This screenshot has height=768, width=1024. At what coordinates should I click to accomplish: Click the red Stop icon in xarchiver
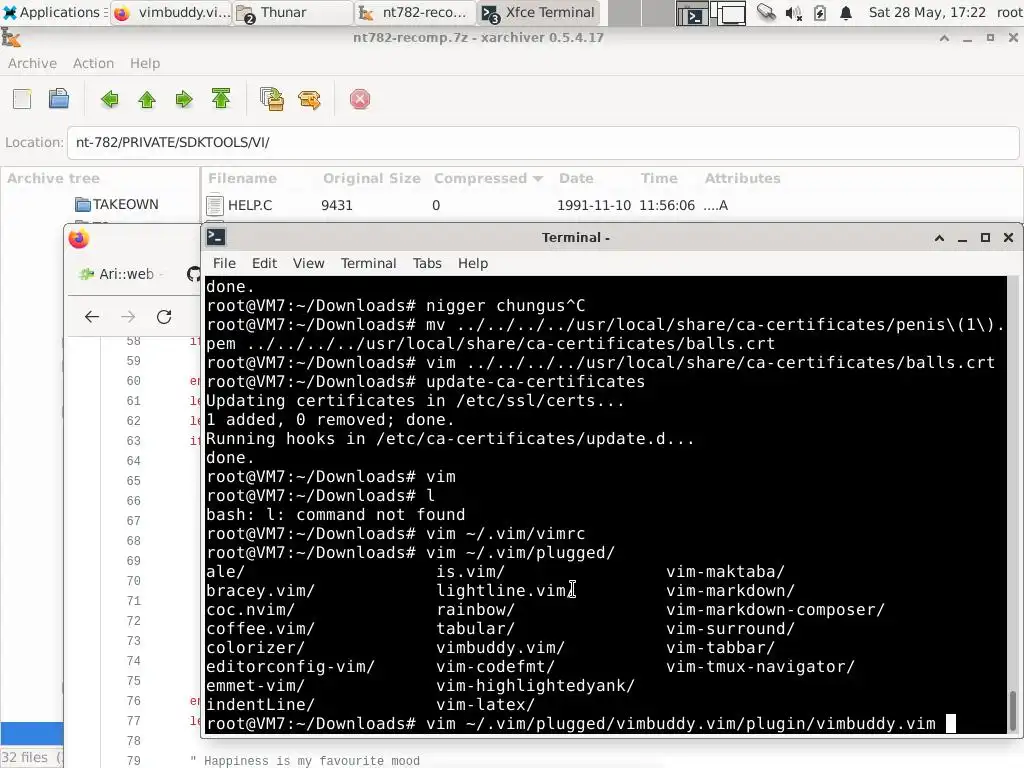point(360,99)
